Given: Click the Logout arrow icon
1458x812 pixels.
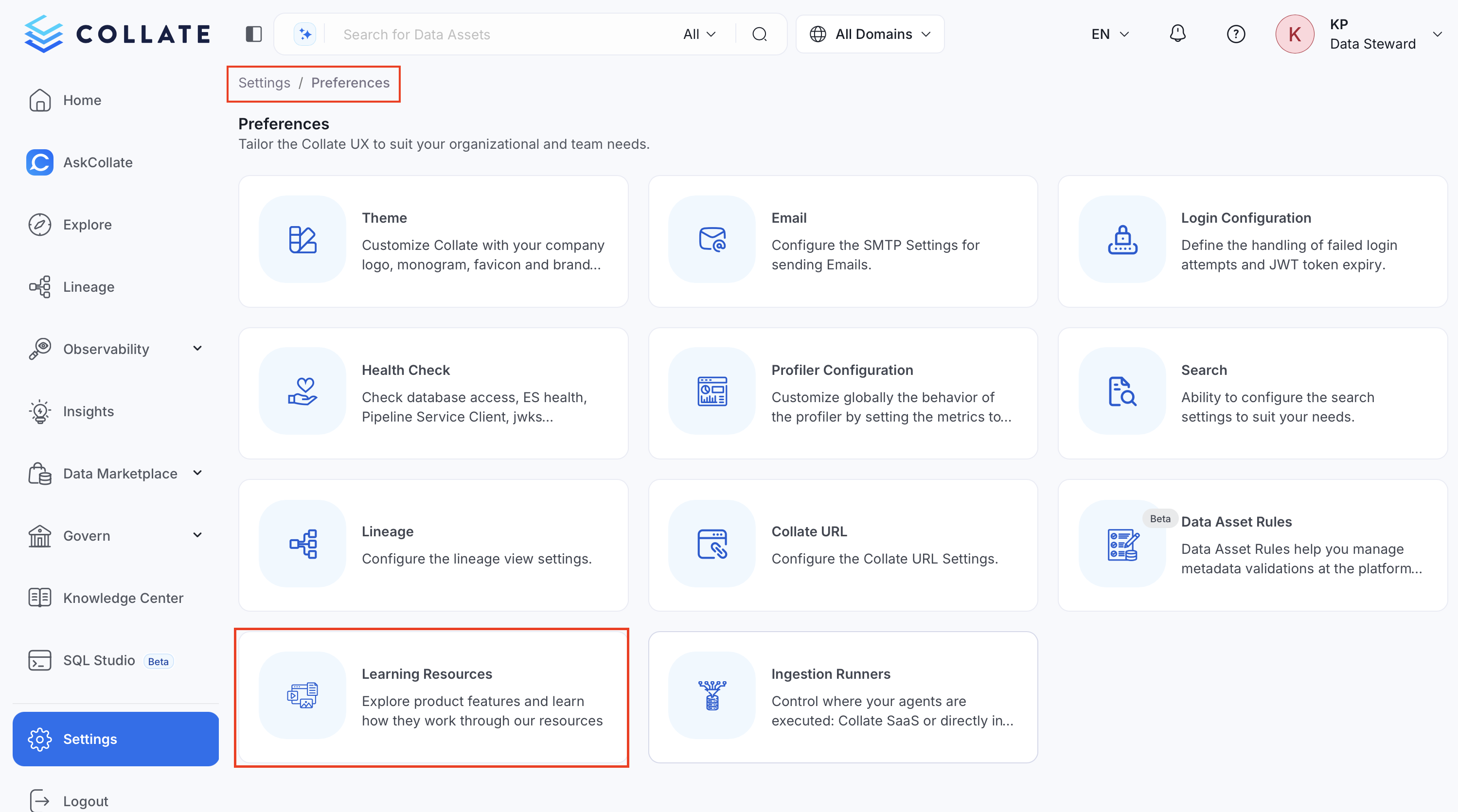Looking at the screenshot, I should [39, 801].
